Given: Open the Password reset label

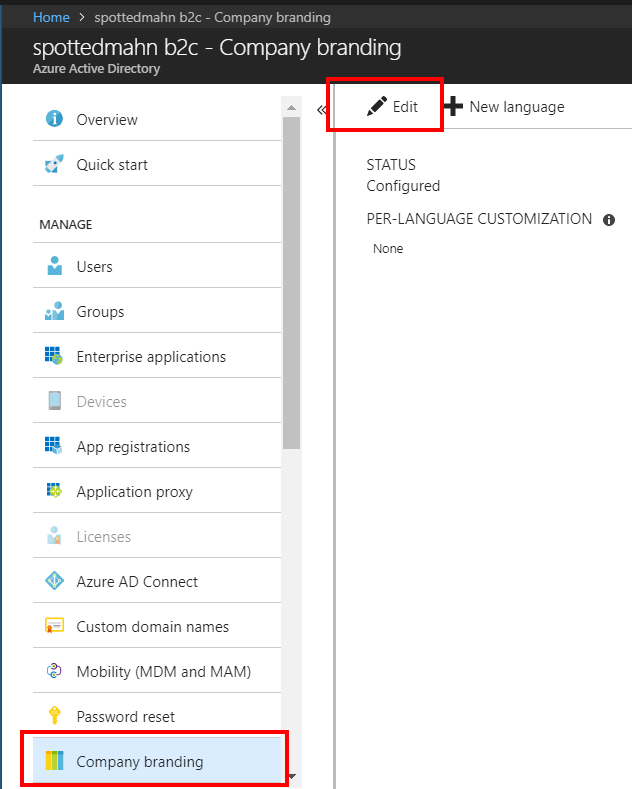Looking at the screenshot, I should pos(126,717).
